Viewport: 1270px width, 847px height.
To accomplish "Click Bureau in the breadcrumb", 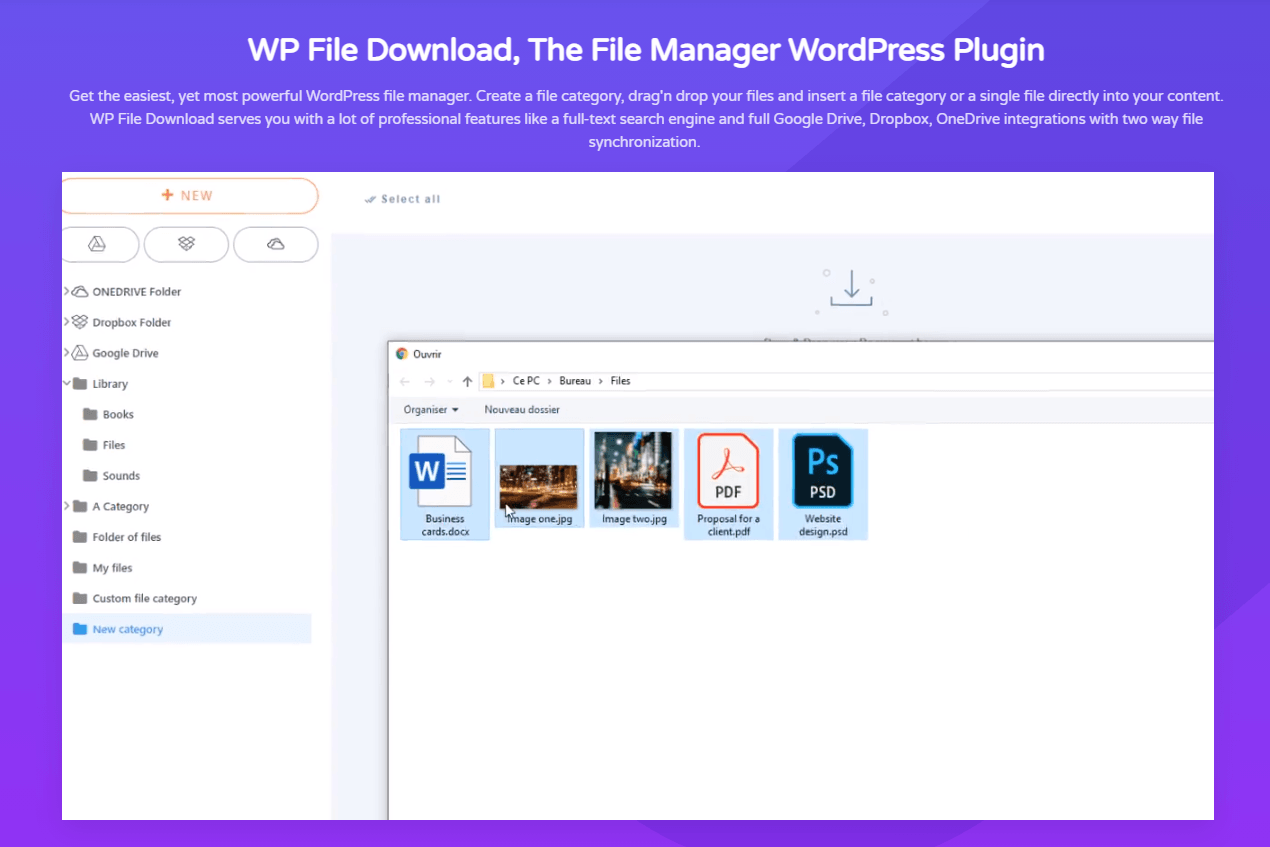I will pyautogui.click(x=575, y=381).
